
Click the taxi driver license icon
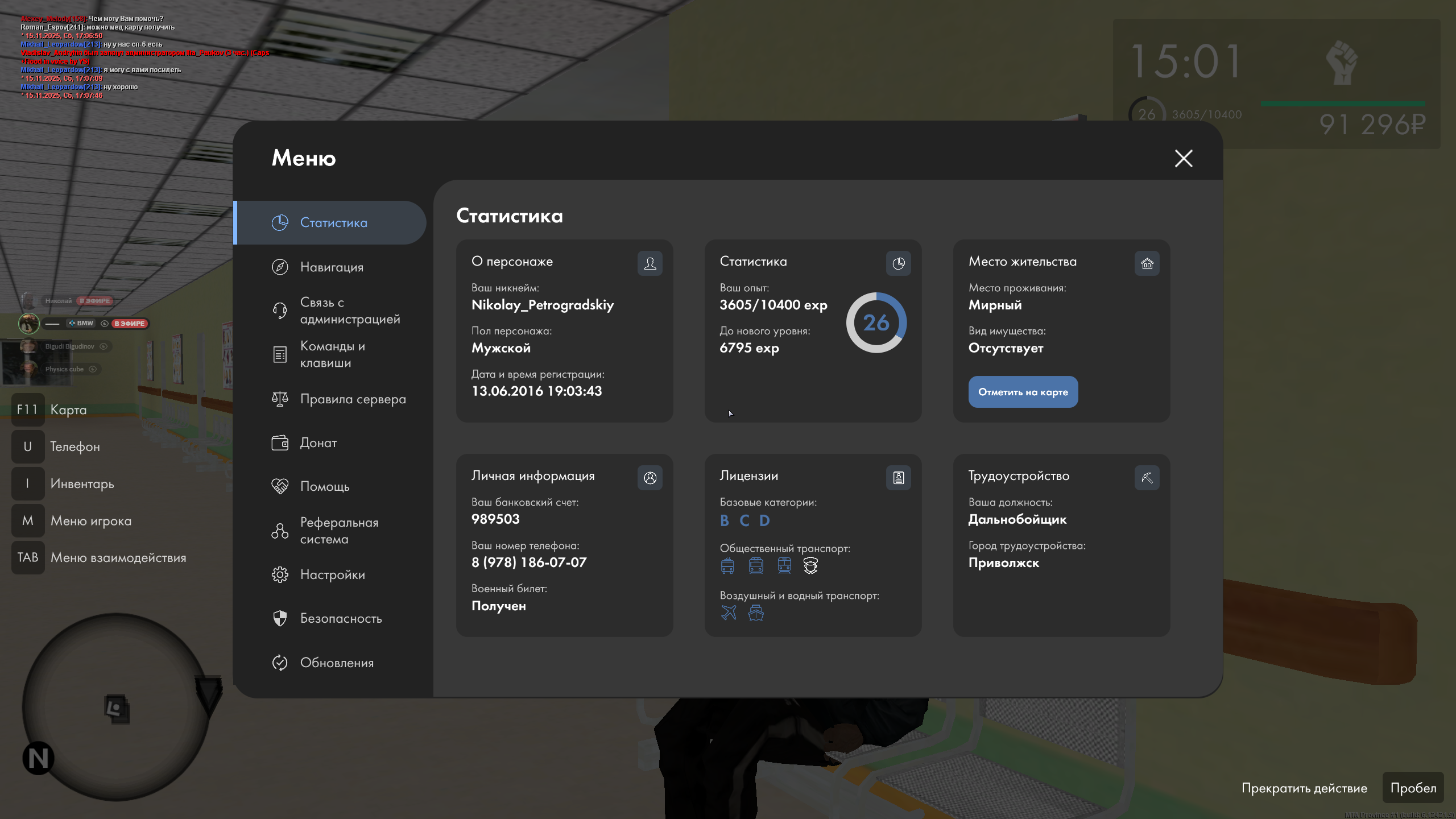810,565
